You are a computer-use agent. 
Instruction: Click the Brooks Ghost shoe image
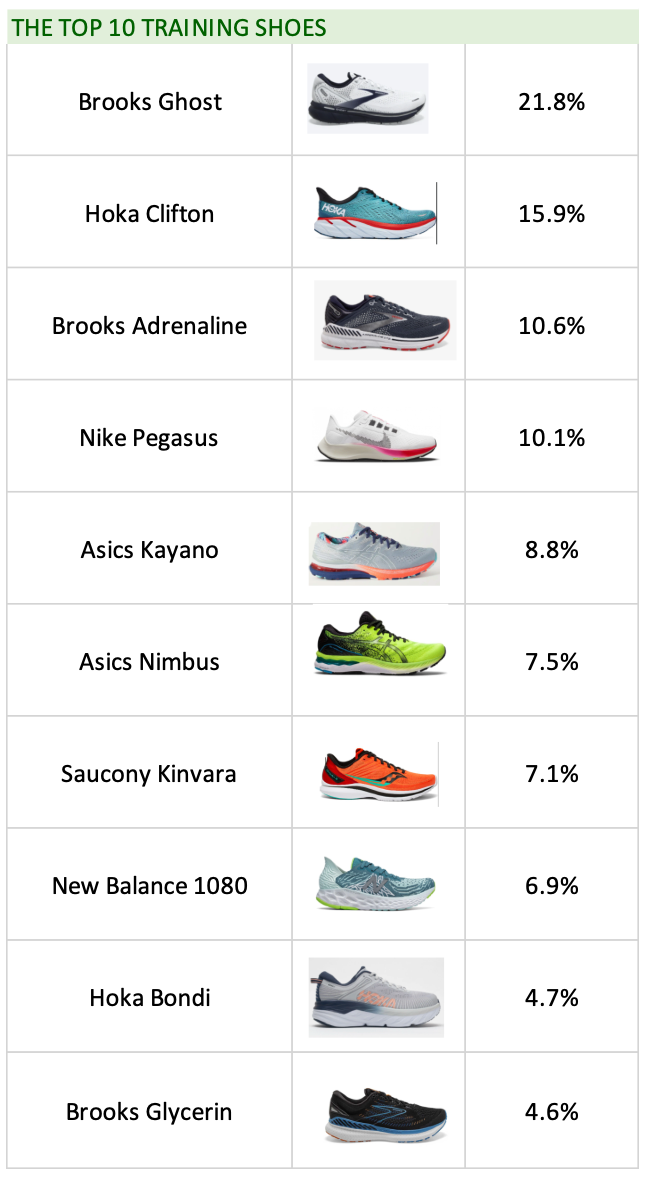tap(367, 99)
